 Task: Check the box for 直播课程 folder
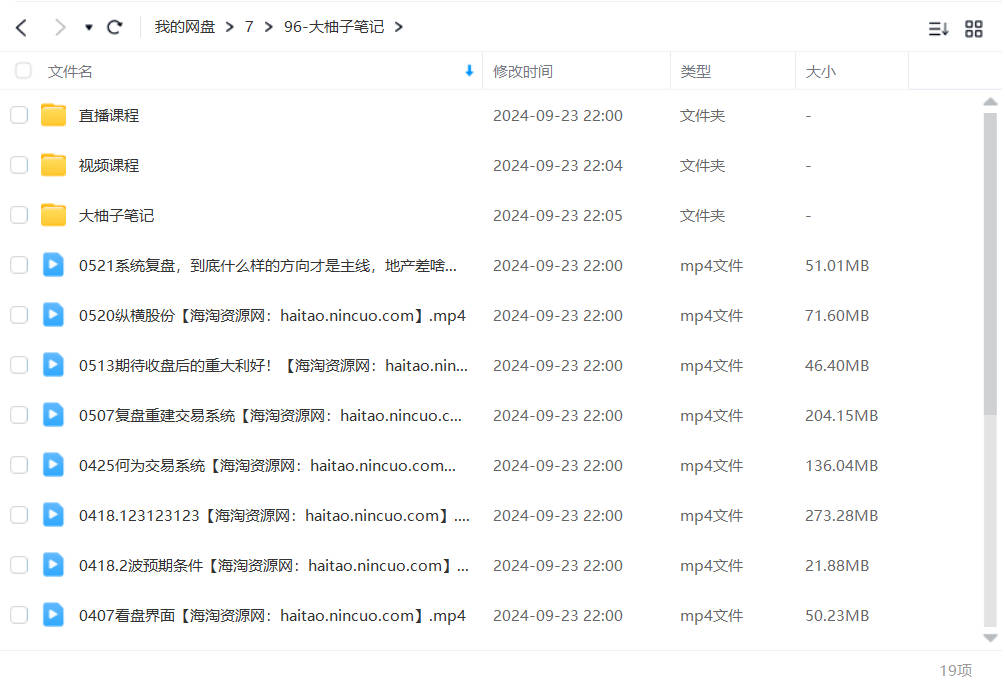19,115
